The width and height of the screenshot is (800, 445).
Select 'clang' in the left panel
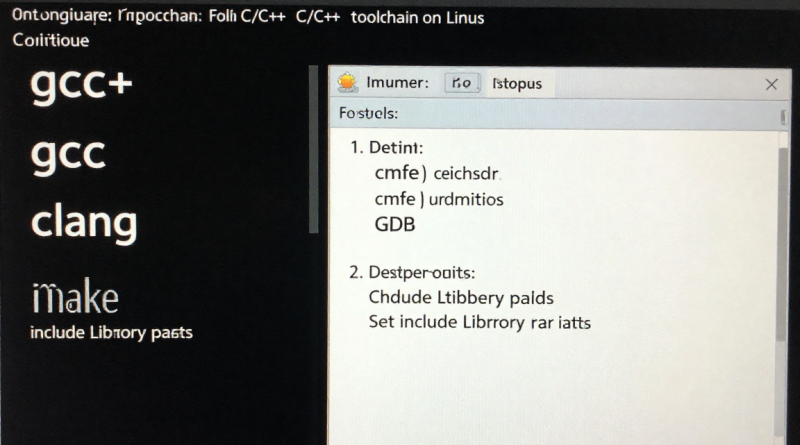(84, 223)
